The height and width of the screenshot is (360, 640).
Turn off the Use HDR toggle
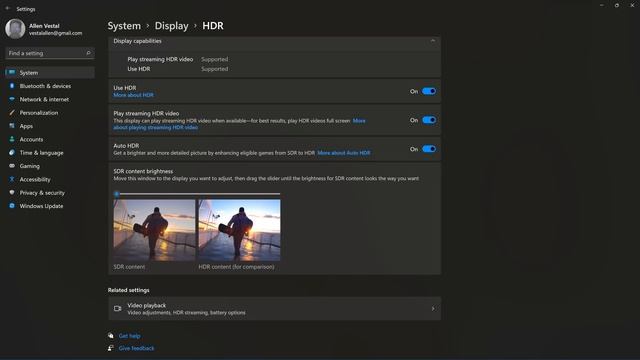(x=429, y=91)
